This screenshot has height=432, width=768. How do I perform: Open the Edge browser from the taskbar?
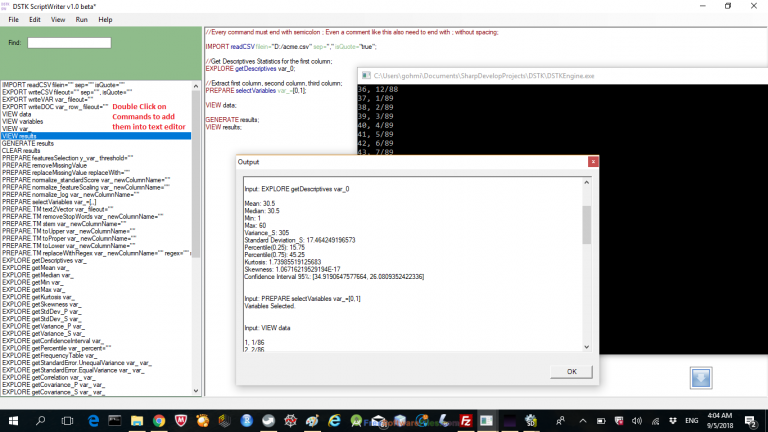[x=94, y=420]
